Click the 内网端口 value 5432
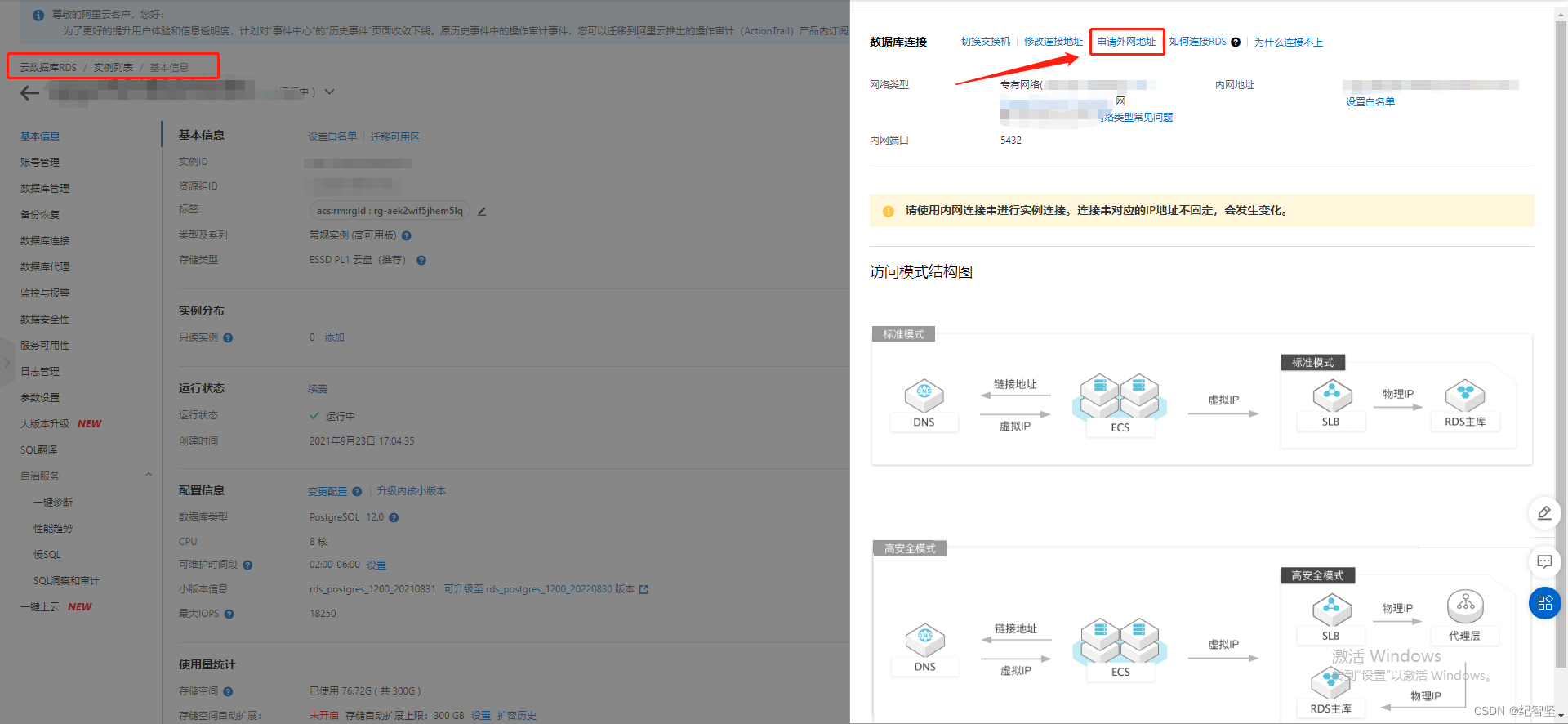 (1011, 141)
